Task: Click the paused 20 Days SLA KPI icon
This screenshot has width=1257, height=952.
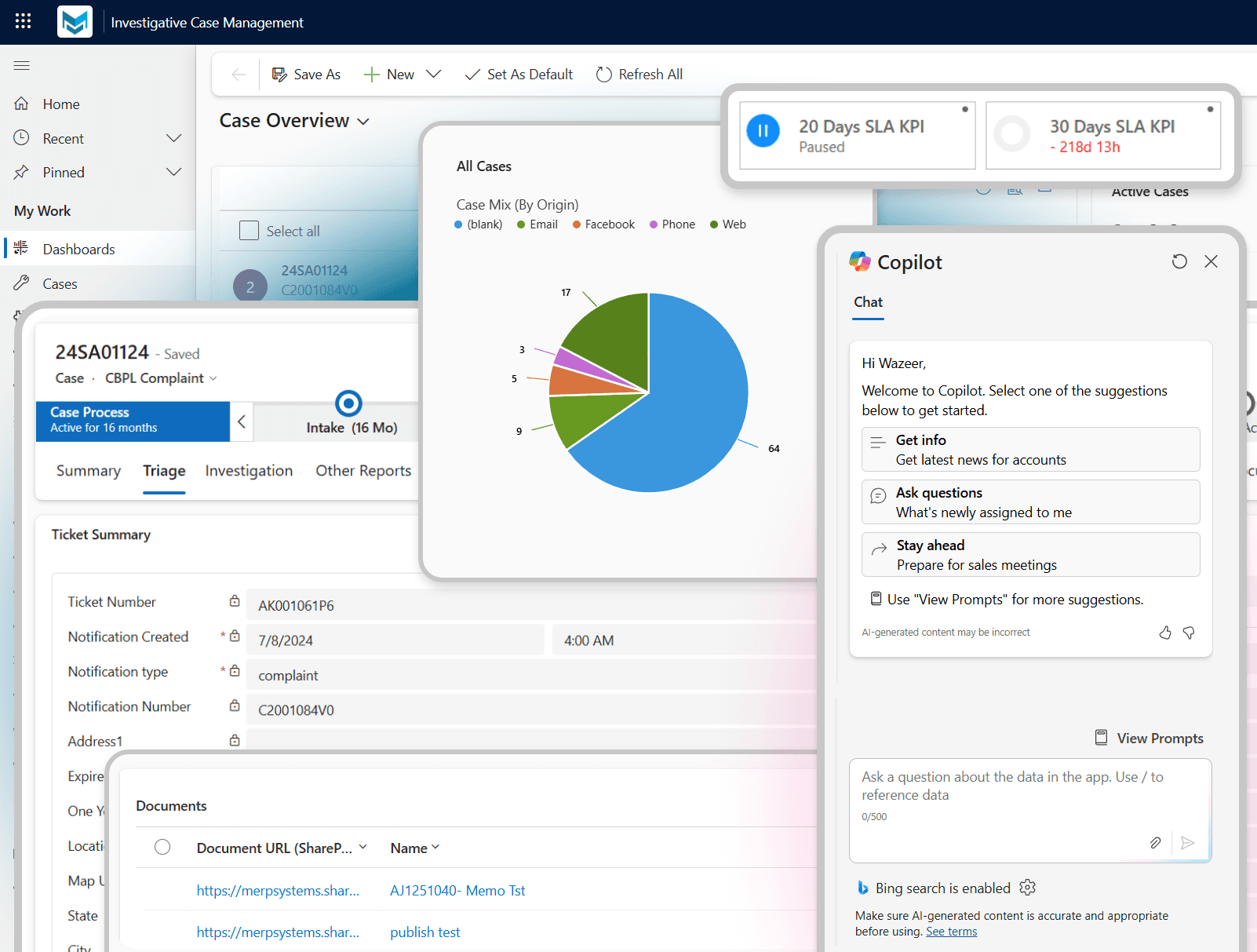Action: [763, 131]
